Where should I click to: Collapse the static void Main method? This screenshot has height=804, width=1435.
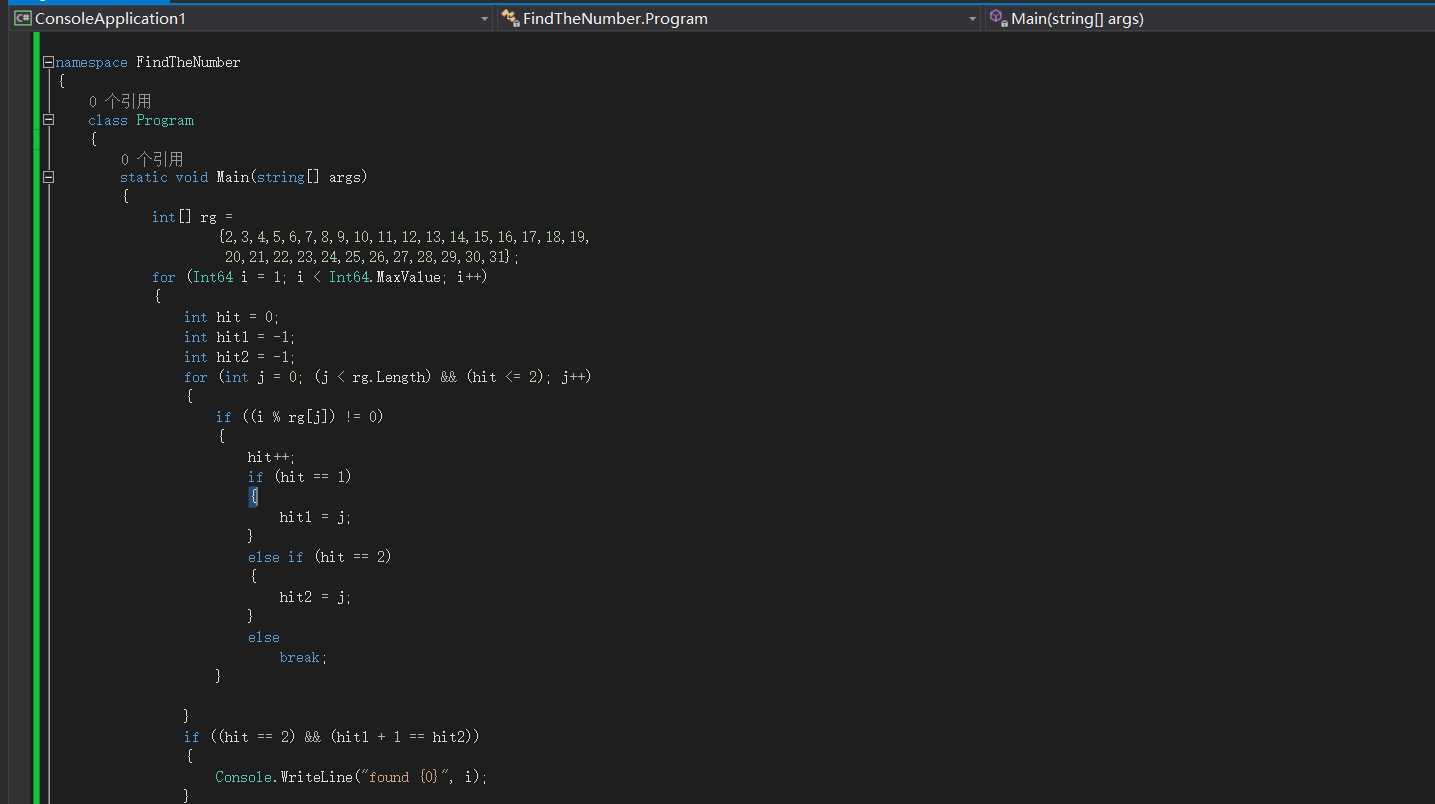coord(48,177)
